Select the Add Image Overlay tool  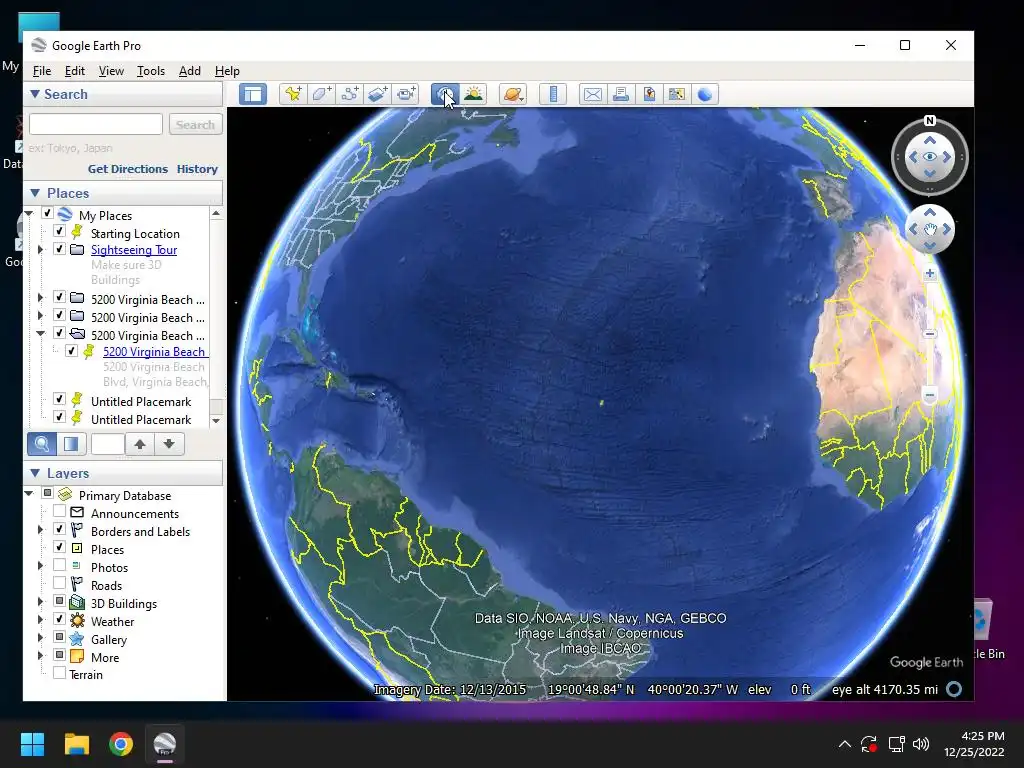point(377,94)
